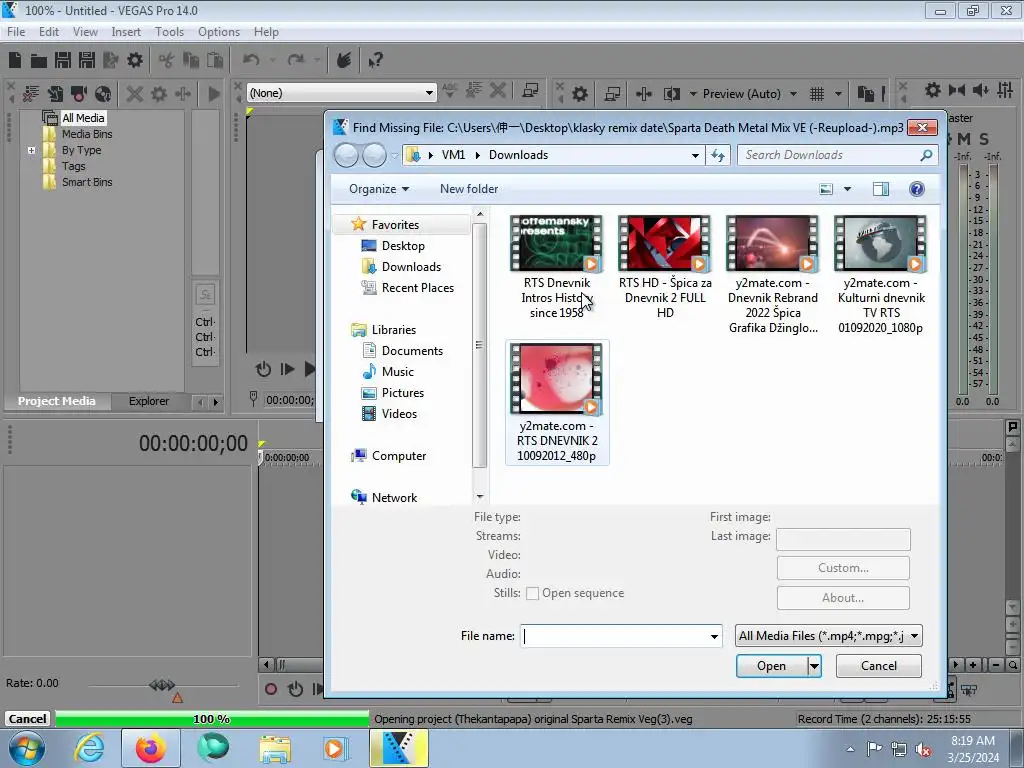
Task: Click the Redo arrow icon
Action: click(296, 60)
